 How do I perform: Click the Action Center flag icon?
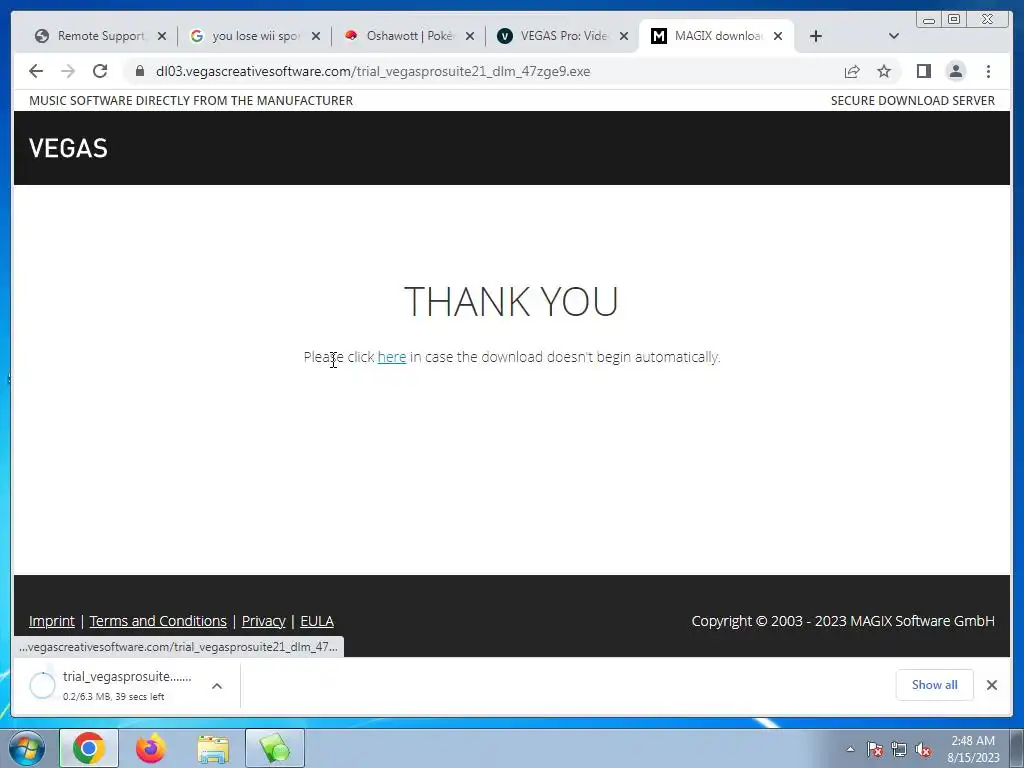point(875,750)
